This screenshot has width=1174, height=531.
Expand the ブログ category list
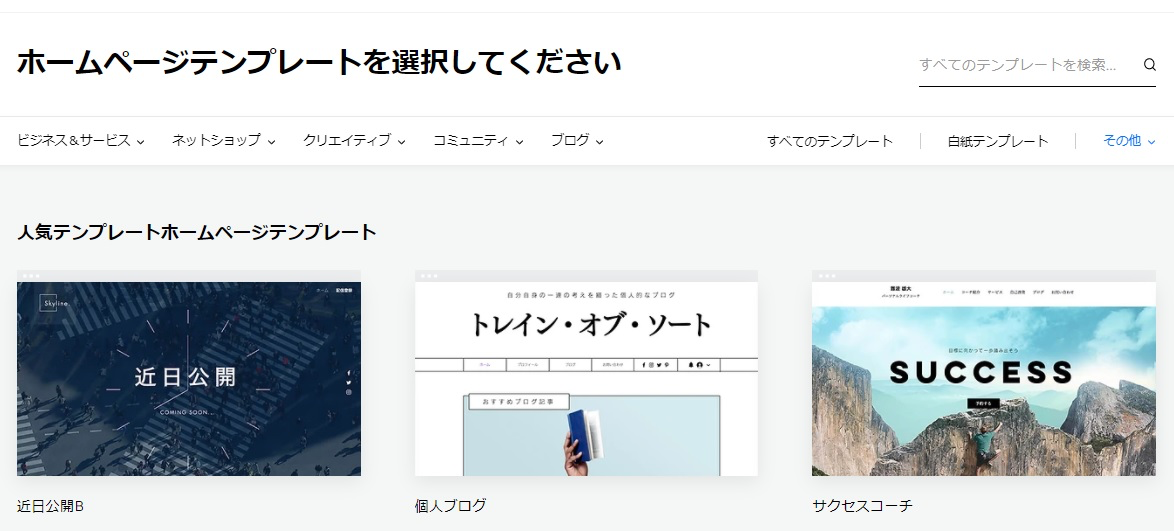coord(577,141)
